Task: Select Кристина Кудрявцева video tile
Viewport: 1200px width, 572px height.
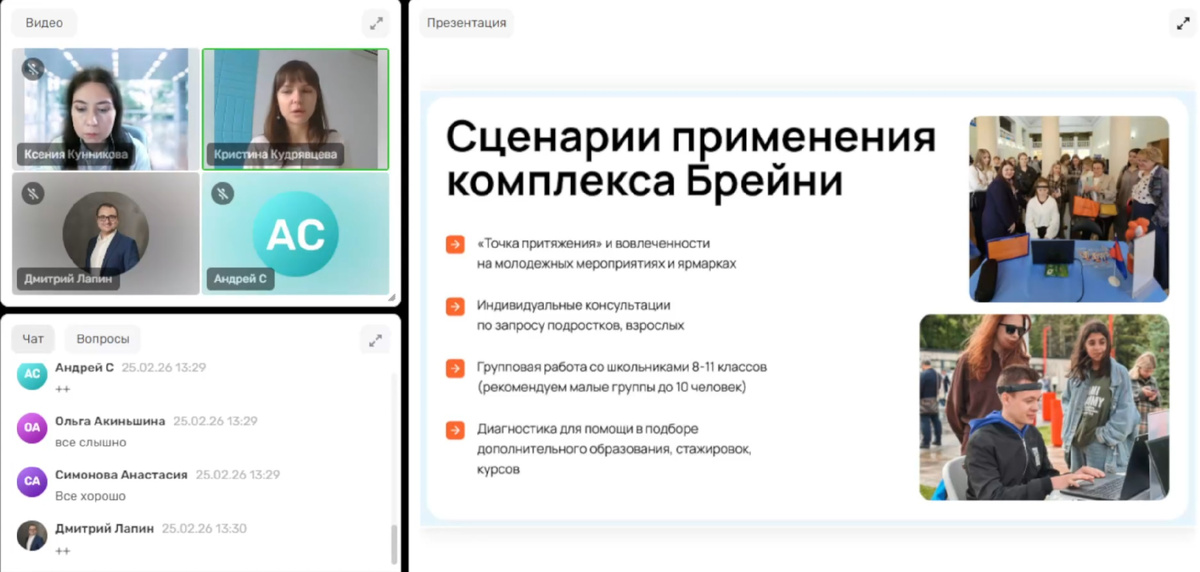Action: 295,109
